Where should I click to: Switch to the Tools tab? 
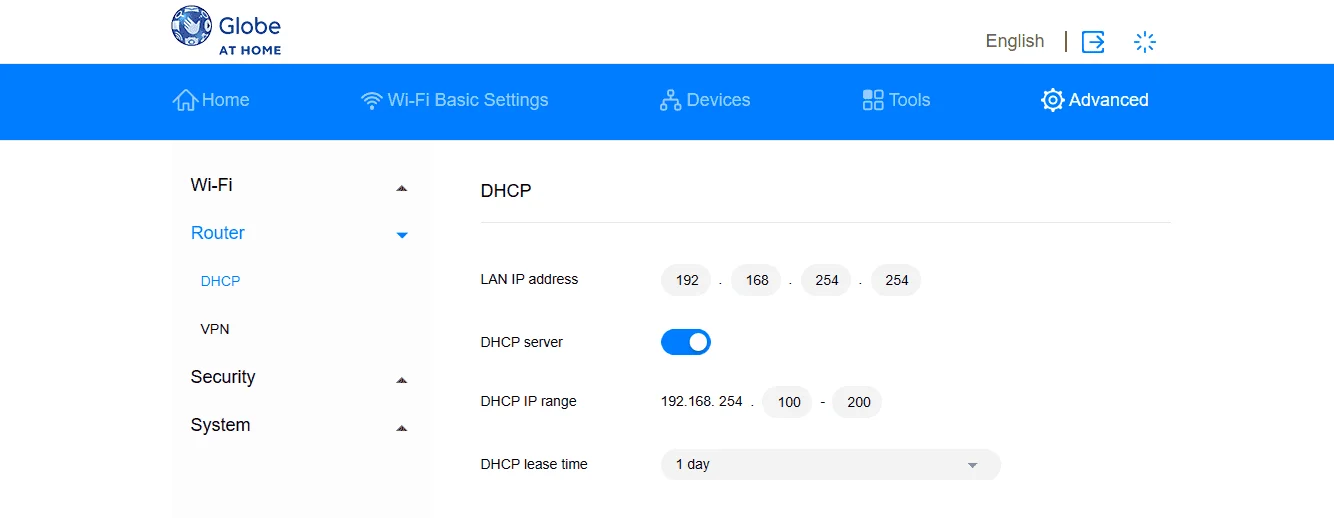pyautogui.click(x=896, y=100)
